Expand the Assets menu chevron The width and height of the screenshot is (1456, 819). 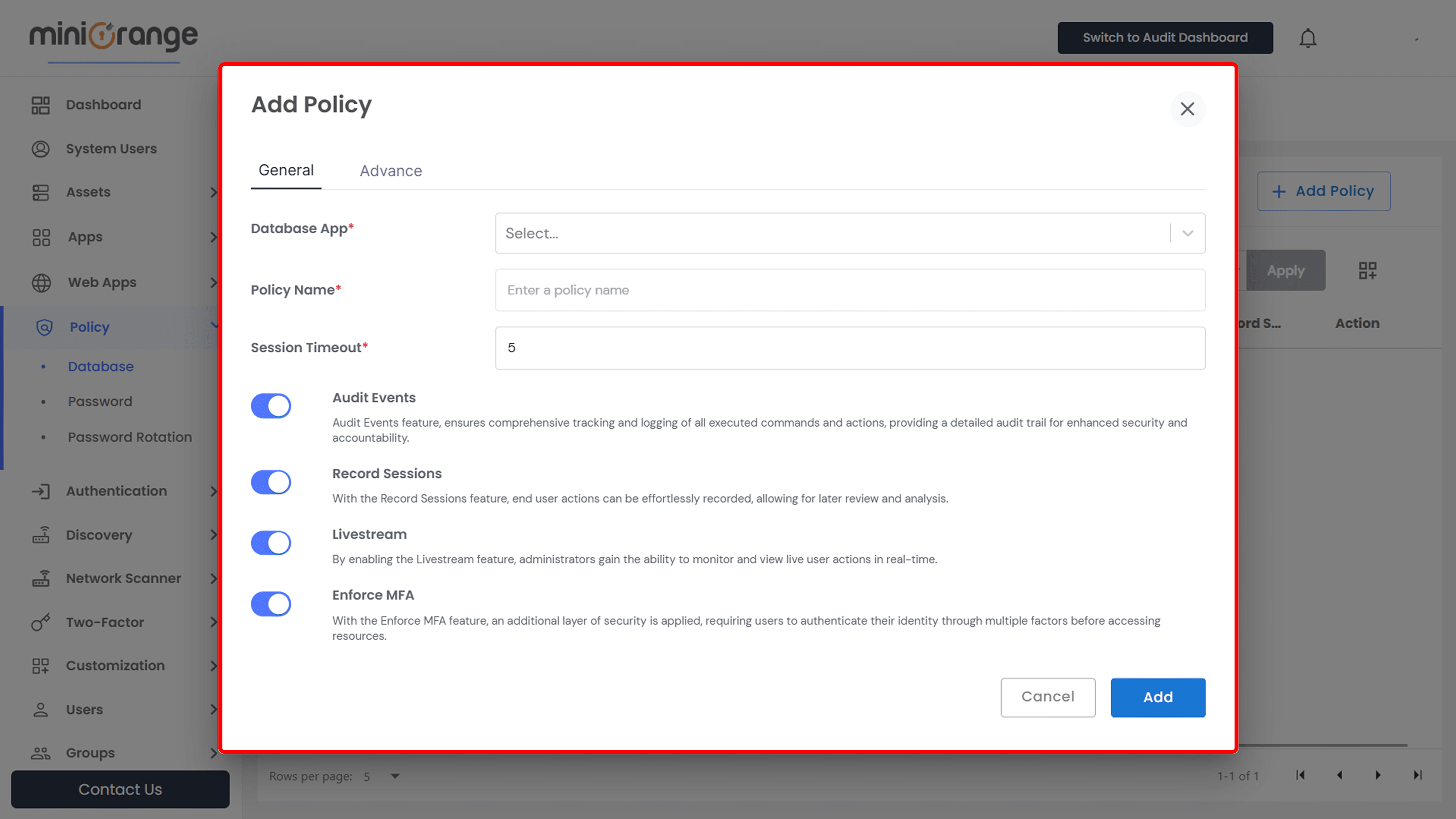coord(214,192)
